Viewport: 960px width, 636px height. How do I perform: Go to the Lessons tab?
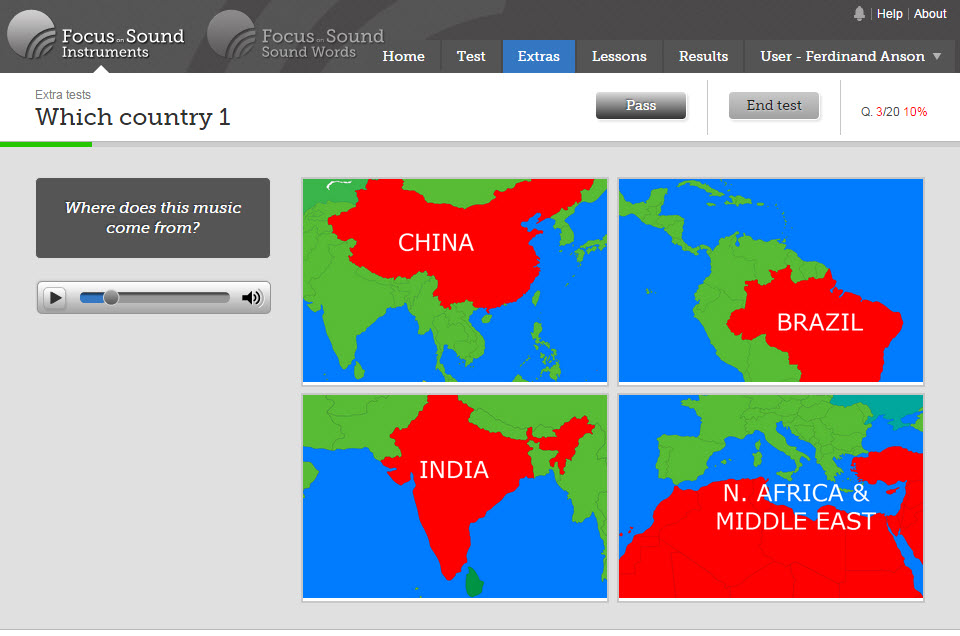click(x=619, y=56)
